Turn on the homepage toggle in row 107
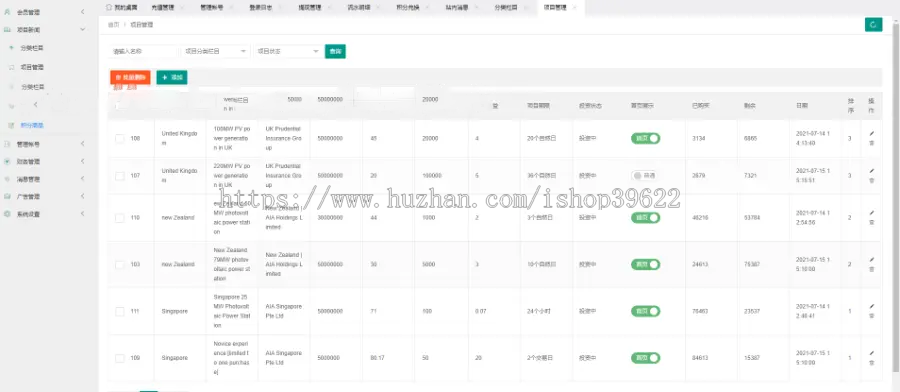The image size is (900, 392). click(x=646, y=175)
